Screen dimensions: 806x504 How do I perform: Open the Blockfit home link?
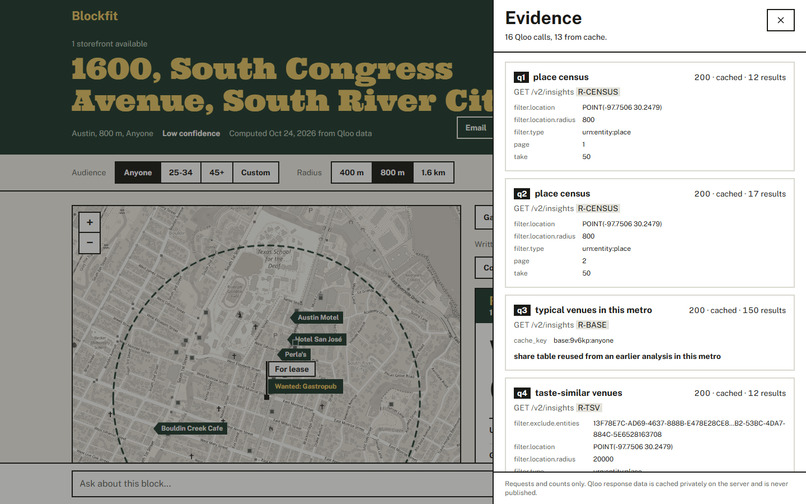95,16
